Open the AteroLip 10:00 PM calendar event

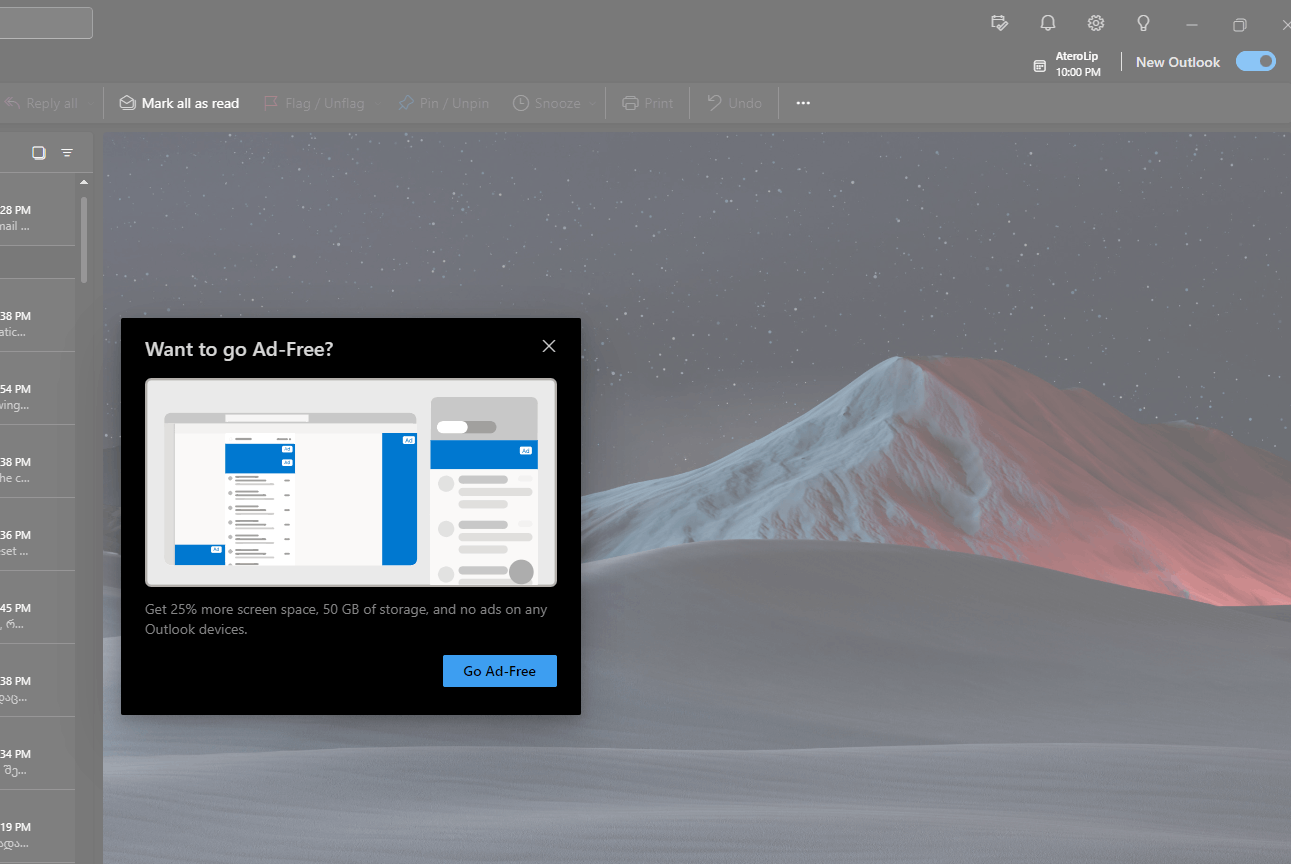(x=1067, y=65)
